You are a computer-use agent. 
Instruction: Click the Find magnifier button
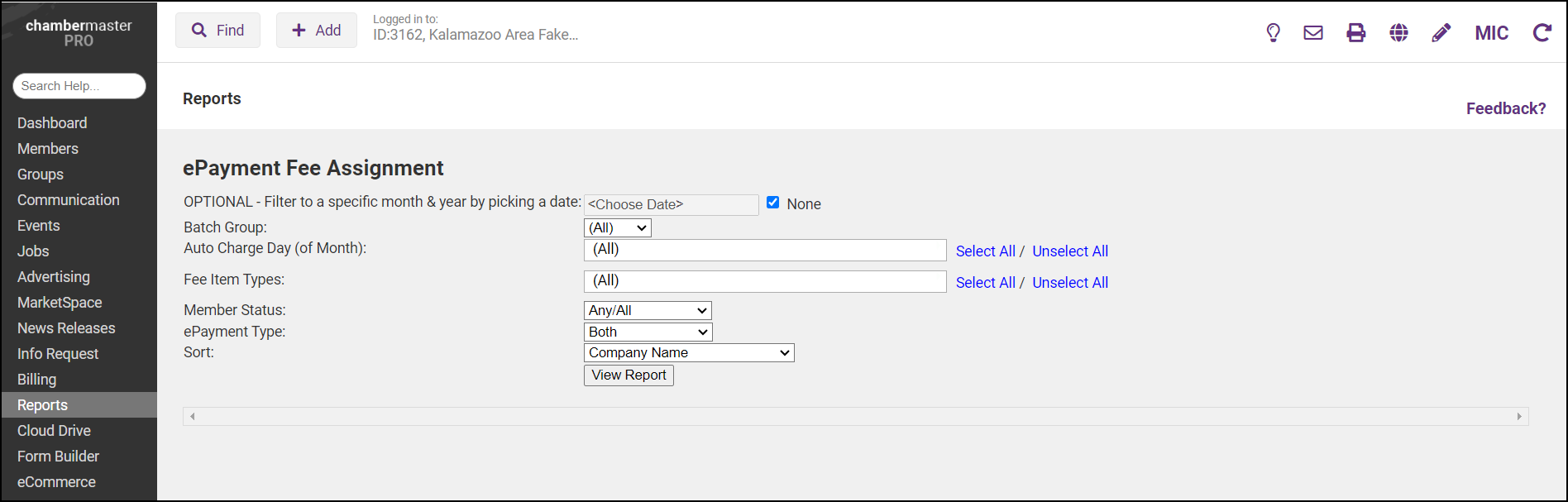point(218,31)
